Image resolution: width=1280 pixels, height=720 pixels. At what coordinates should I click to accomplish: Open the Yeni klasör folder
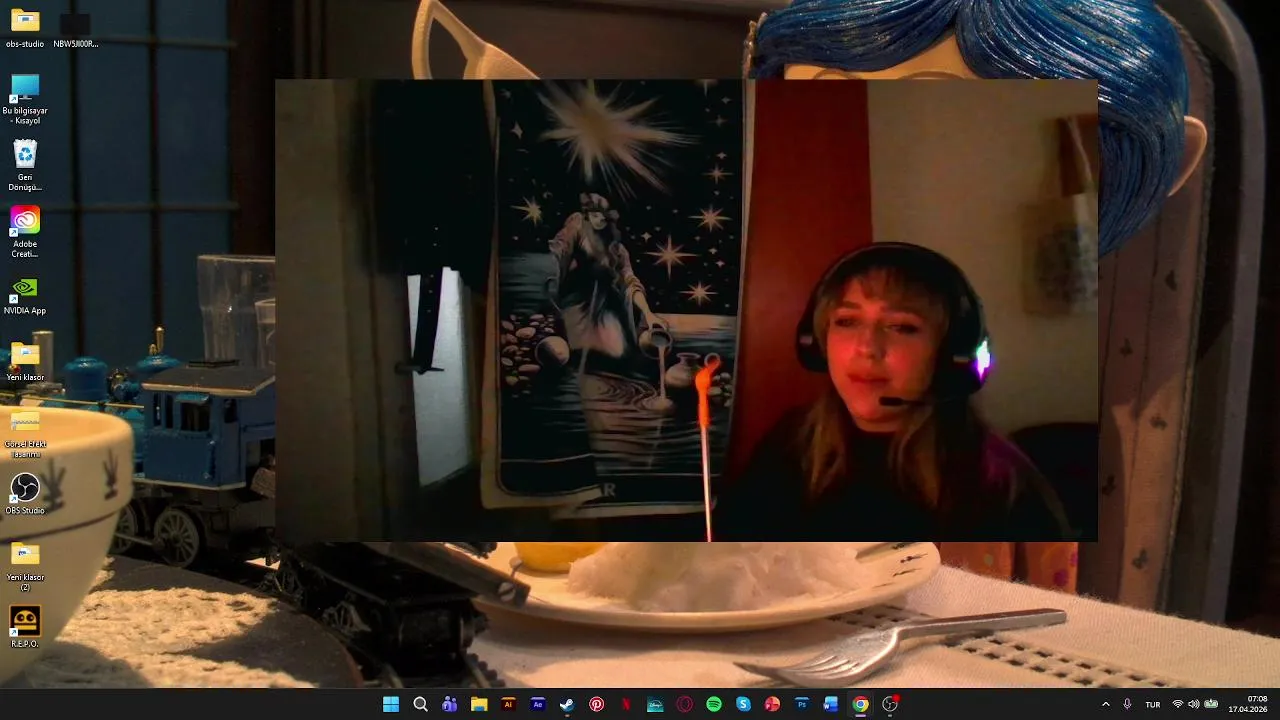(25, 362)
